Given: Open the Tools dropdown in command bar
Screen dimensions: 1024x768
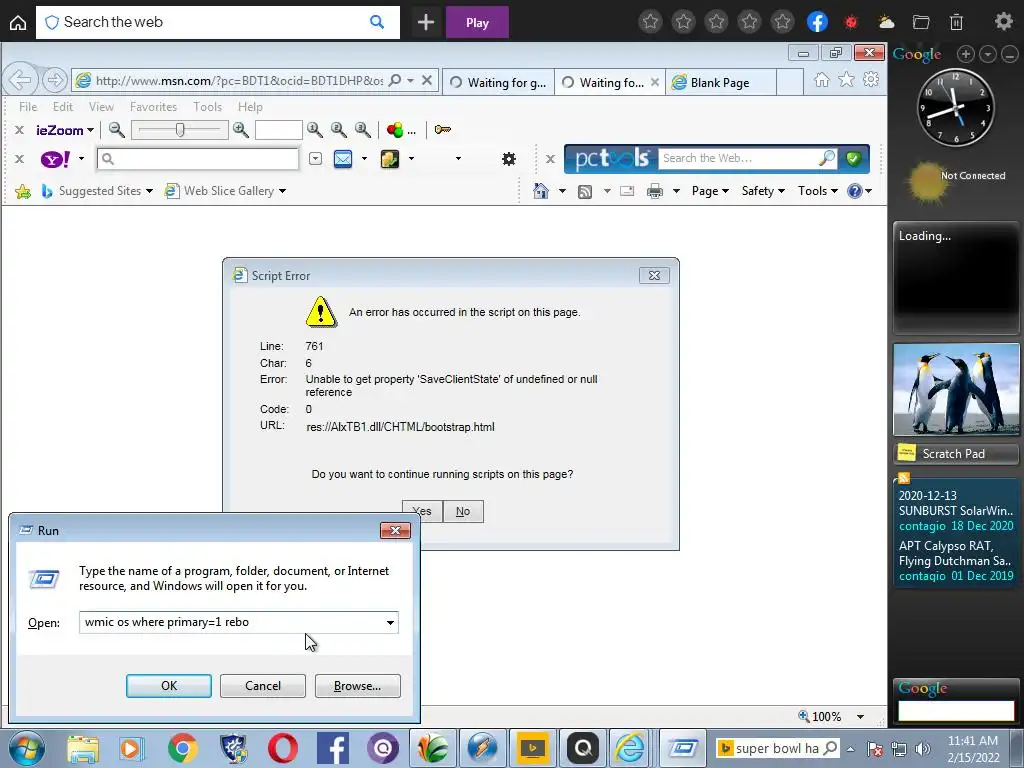Looking at the screenshot, I should tap(818, 191).
